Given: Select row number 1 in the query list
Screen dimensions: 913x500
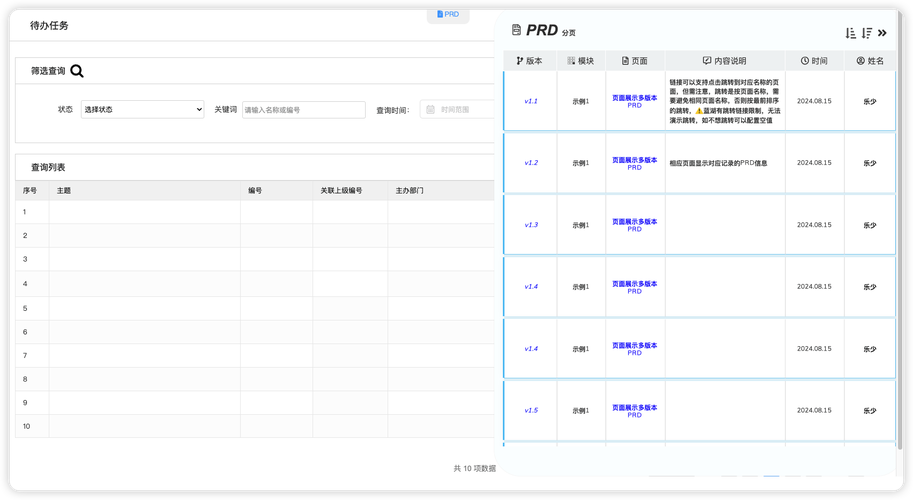Looking at the screenshot, I should pos(255,212).
